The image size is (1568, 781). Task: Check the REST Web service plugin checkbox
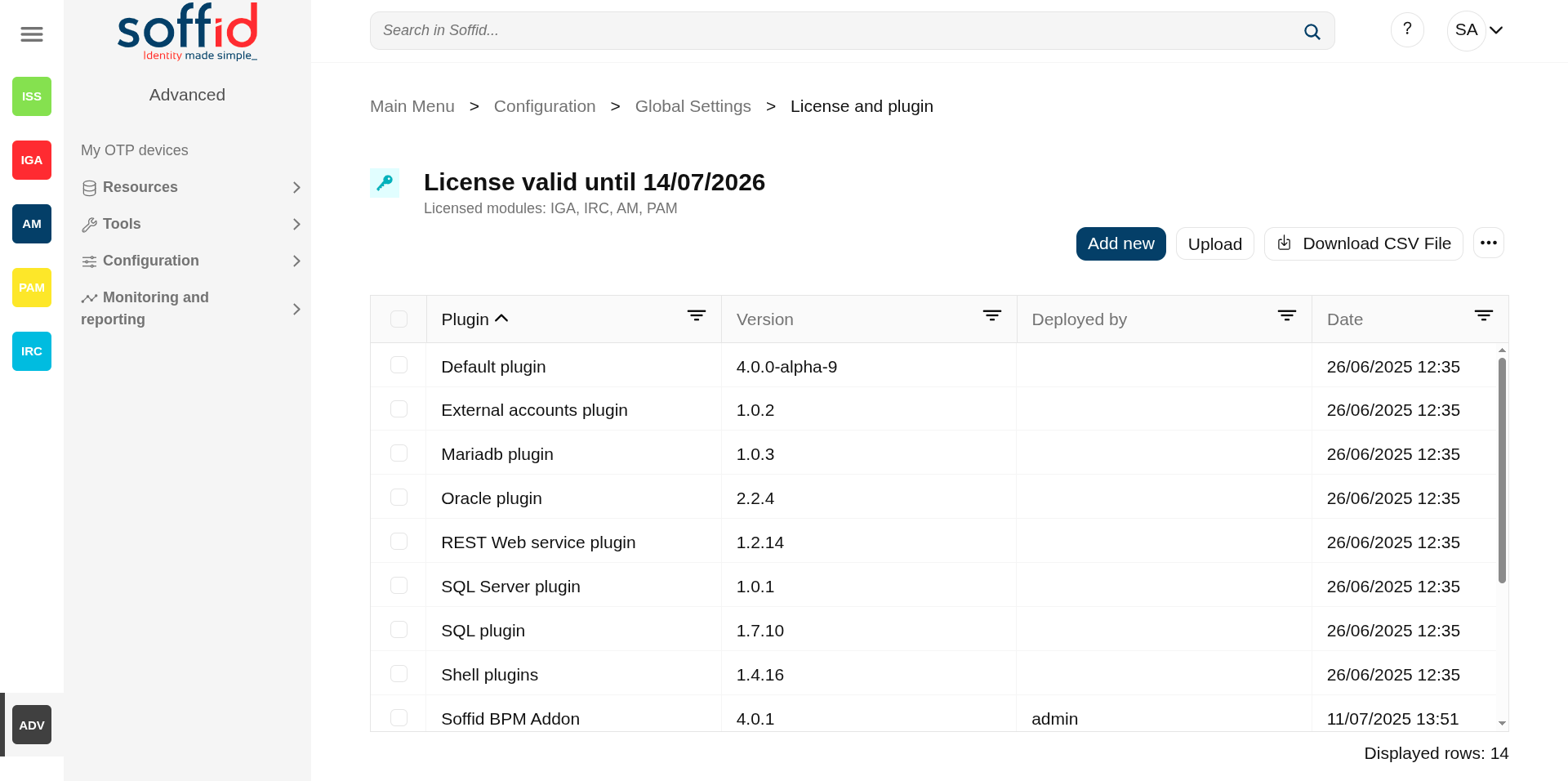point(399,541)
